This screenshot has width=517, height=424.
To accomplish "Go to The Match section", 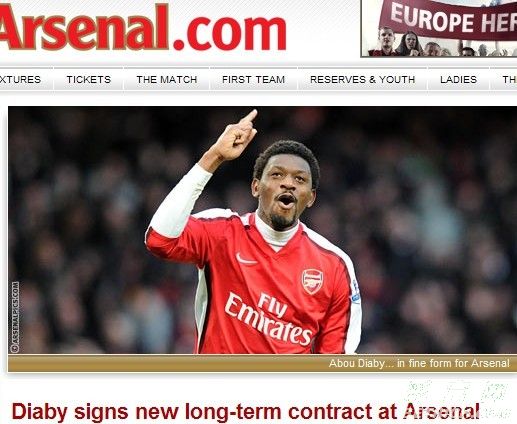I will pyautogui.click(x=167, y=80).
